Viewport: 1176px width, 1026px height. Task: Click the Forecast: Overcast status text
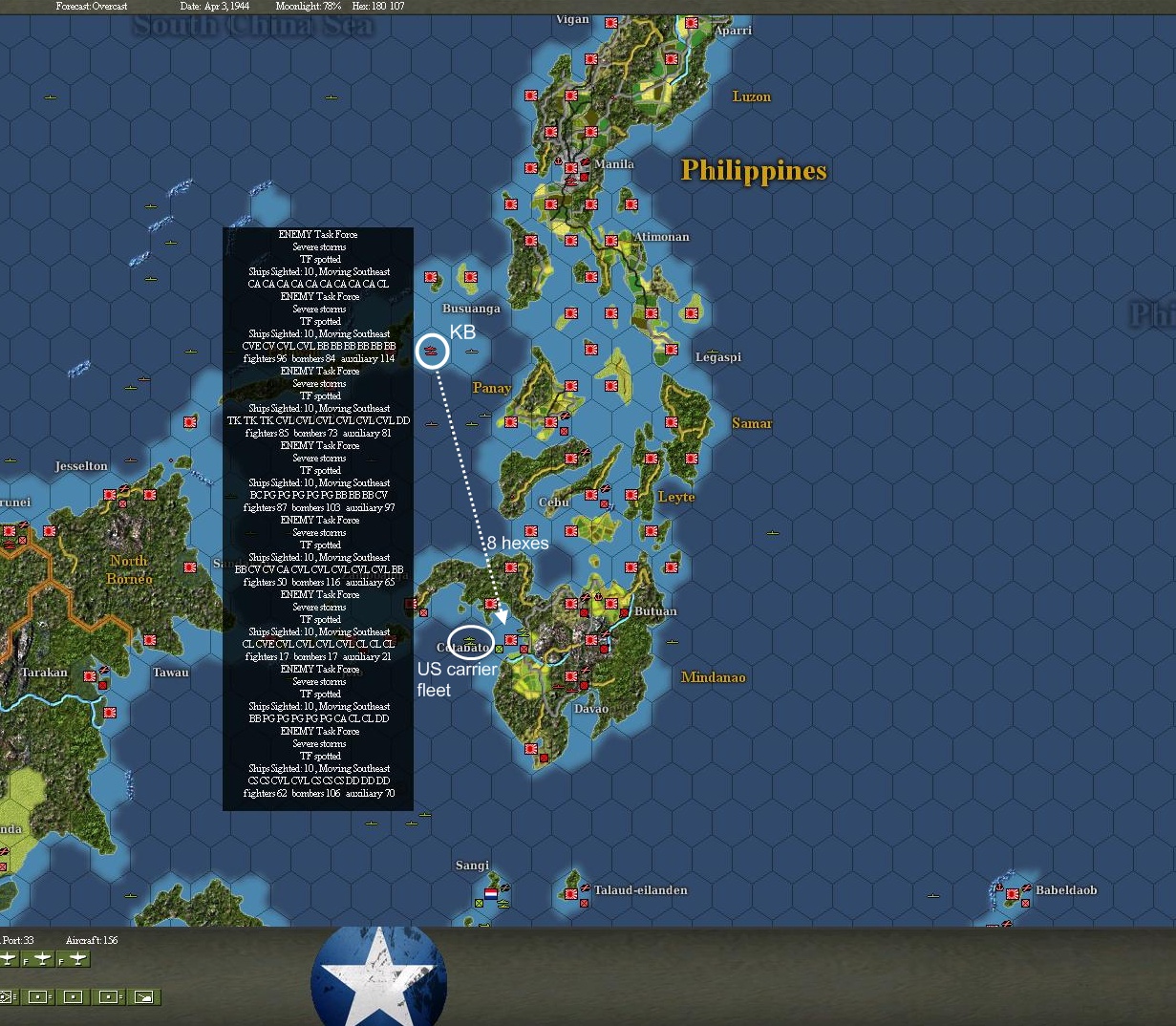coord(92,7)
